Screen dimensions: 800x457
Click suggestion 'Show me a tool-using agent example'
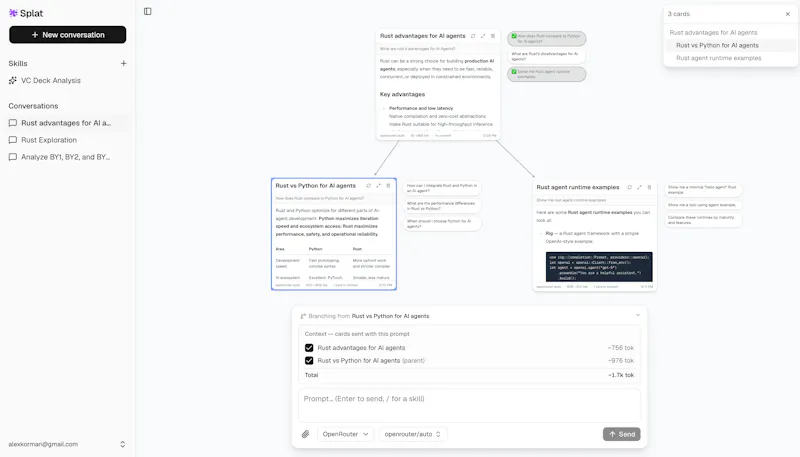(x=703, y=205)
